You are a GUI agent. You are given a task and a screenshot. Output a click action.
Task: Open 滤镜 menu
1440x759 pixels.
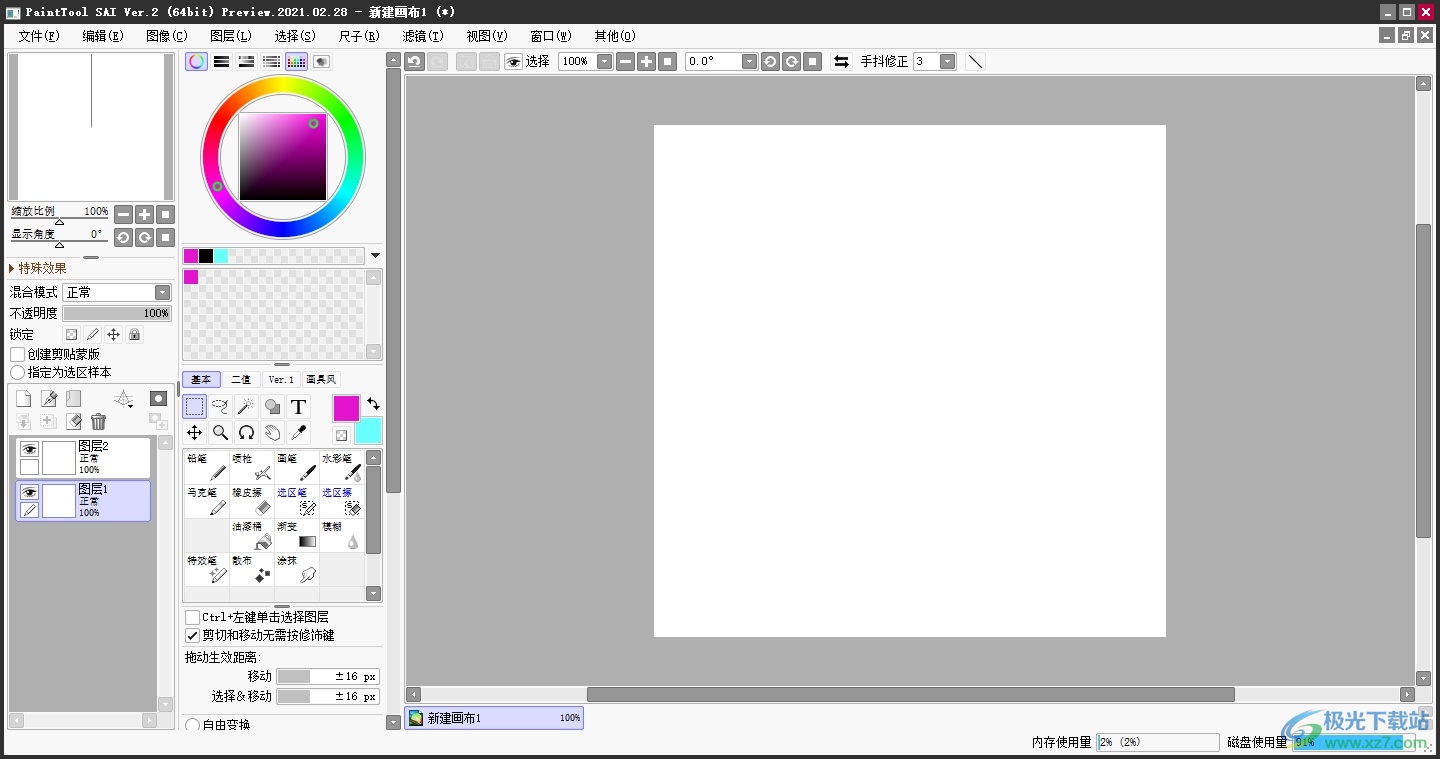coord(423,36)
